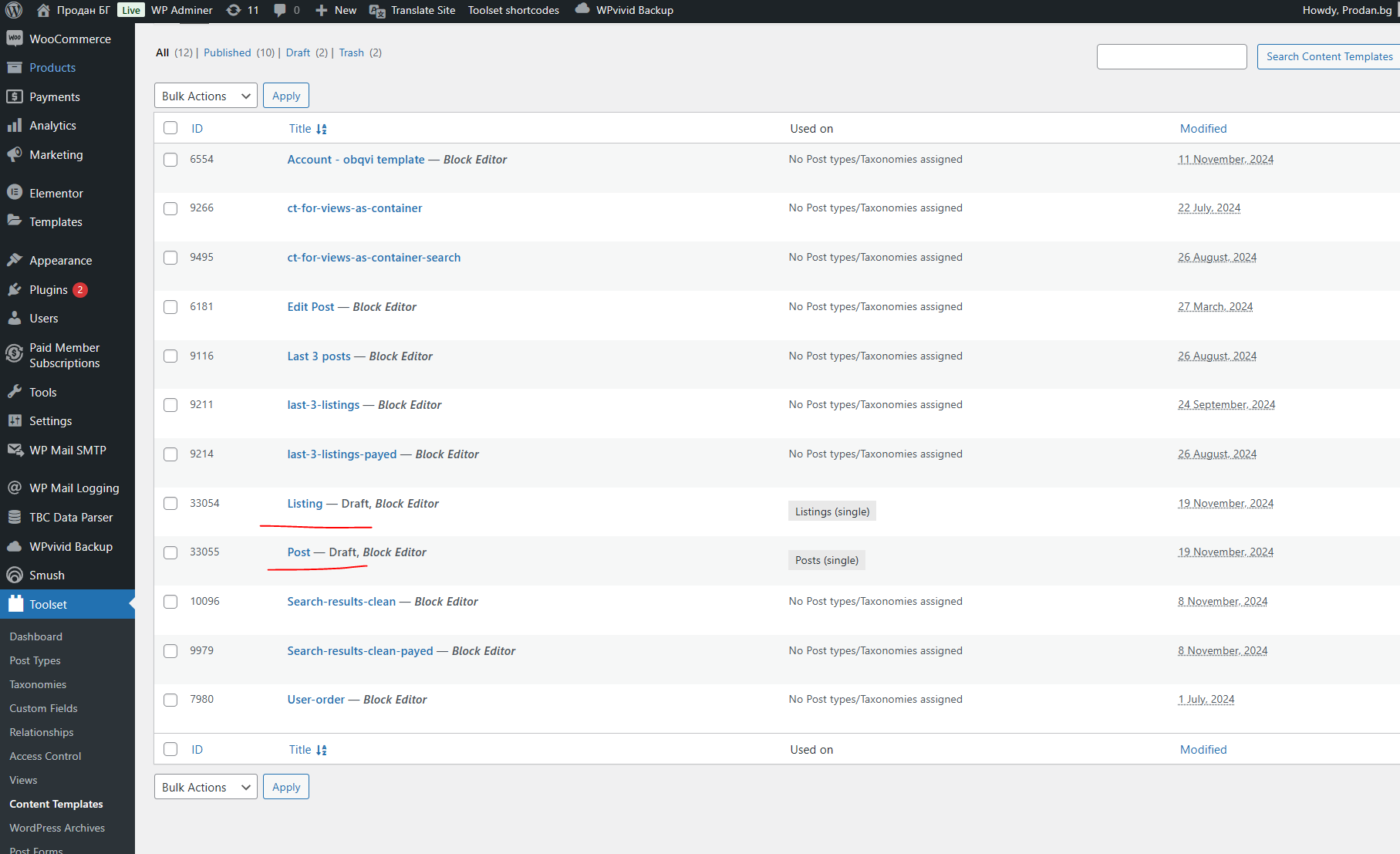Click the Posts (single) usage tag

point(827,560)
